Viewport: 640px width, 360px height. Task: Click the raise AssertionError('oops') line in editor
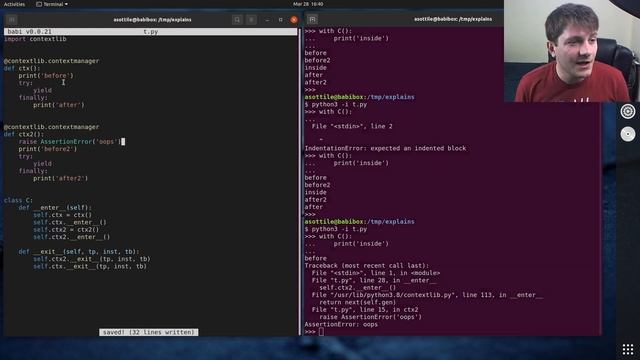[x=70, y=142]
